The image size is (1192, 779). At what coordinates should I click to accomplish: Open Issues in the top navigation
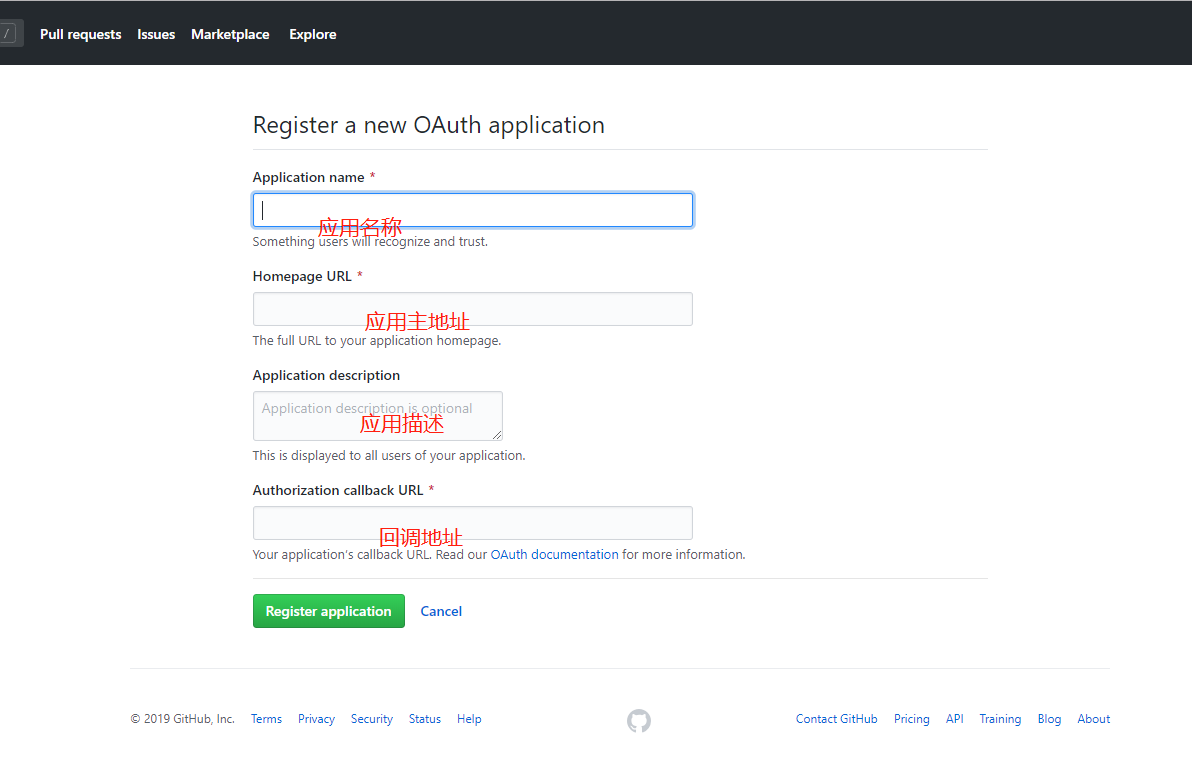(x=156, y=34)
